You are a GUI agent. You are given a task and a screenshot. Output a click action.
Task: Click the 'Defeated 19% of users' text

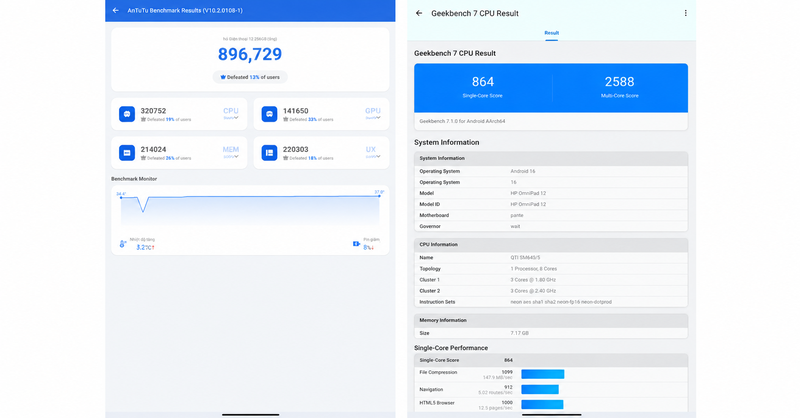(169, 119)
